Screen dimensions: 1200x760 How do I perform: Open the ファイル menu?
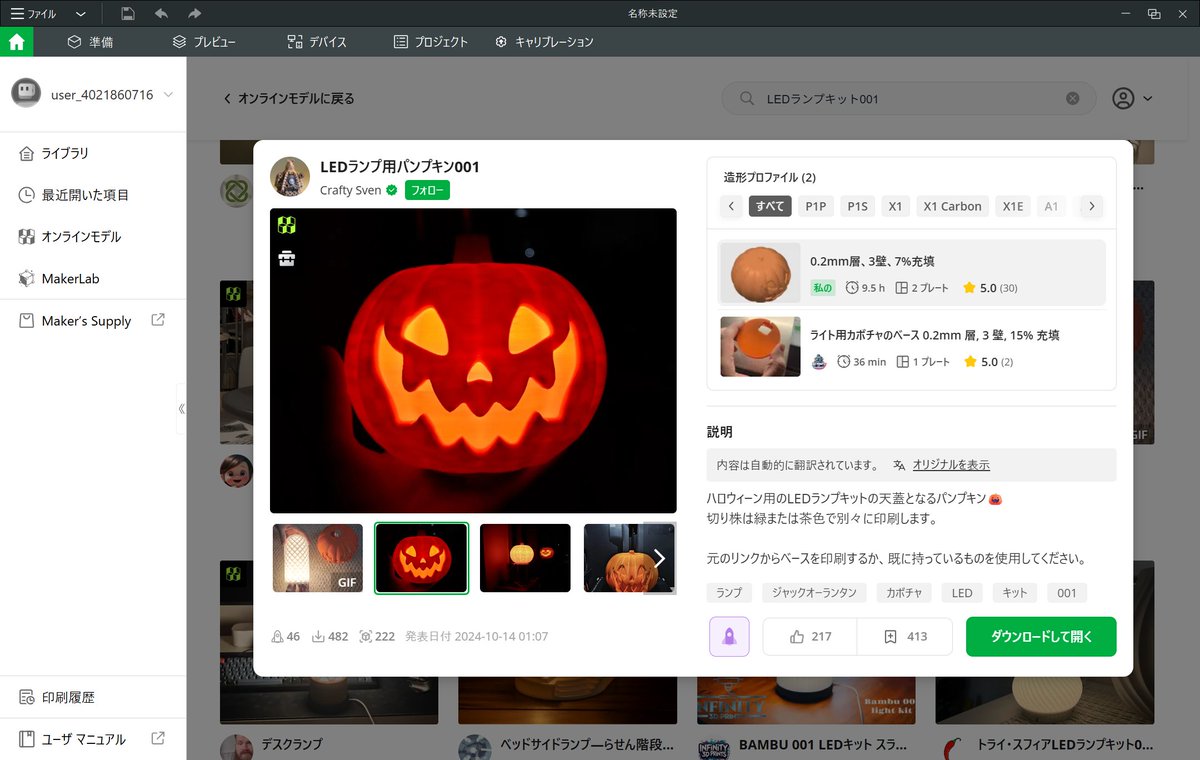[34, 14]
